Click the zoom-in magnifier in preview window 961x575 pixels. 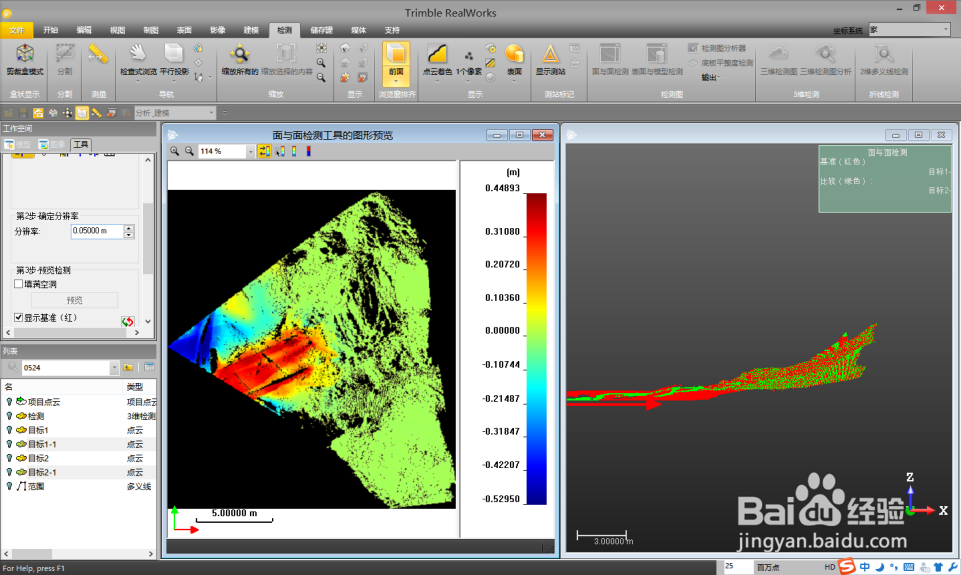175,151
